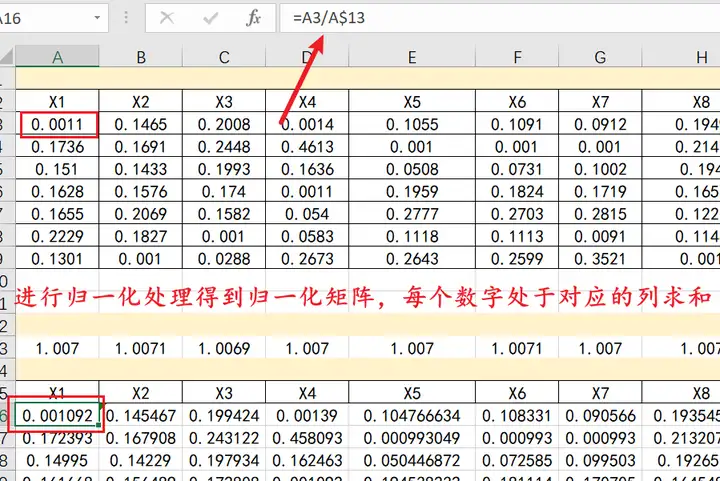
Task: Click cell A16 containing 0.001092
Action: coord(57,415)
